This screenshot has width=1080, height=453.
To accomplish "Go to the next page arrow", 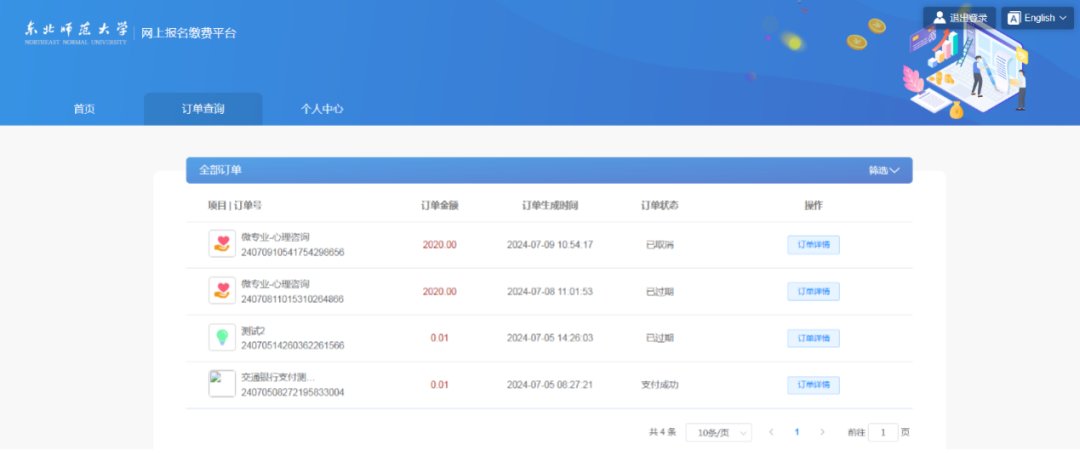I will tap(822, 432).
